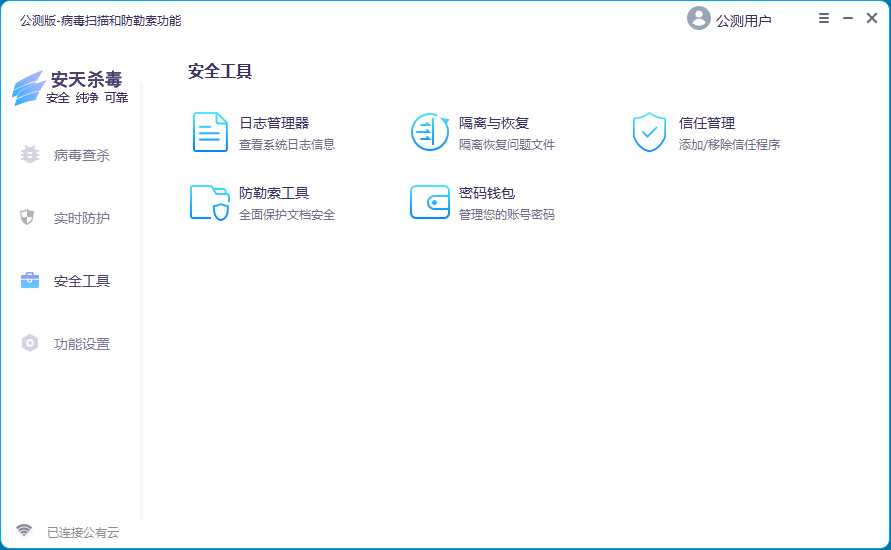
Task: Click the 已连接公有云 status text
Action: click(83, 532)
